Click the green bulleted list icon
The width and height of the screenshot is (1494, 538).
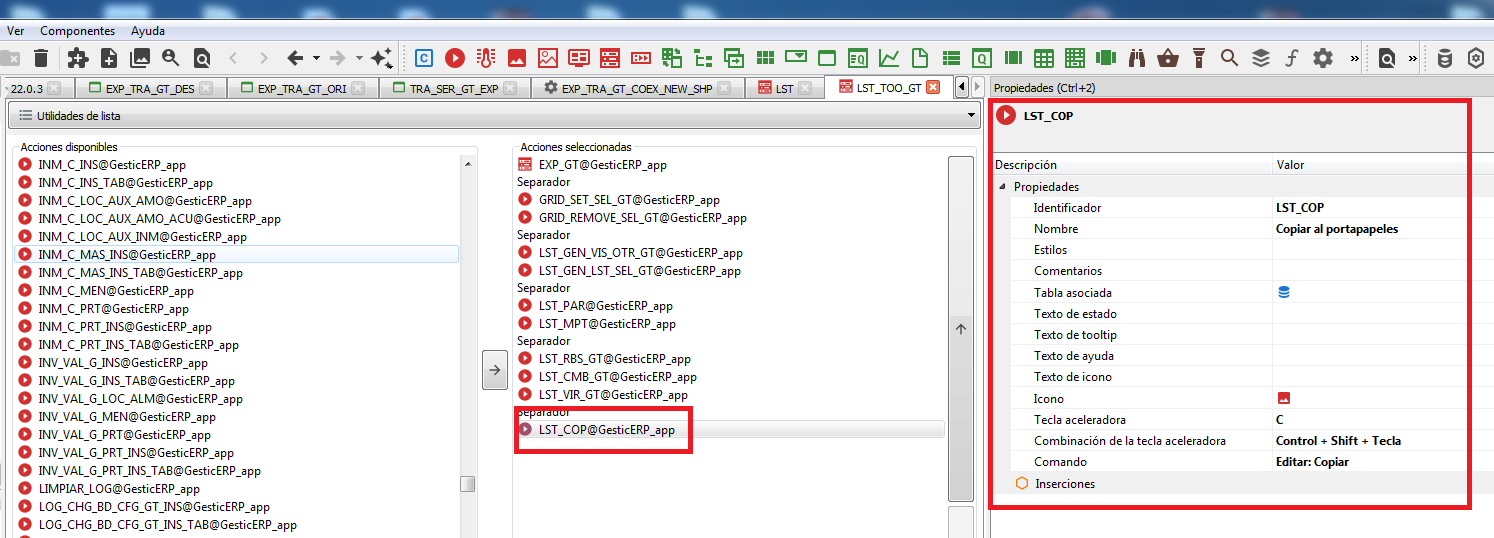[x=951, y=58]
